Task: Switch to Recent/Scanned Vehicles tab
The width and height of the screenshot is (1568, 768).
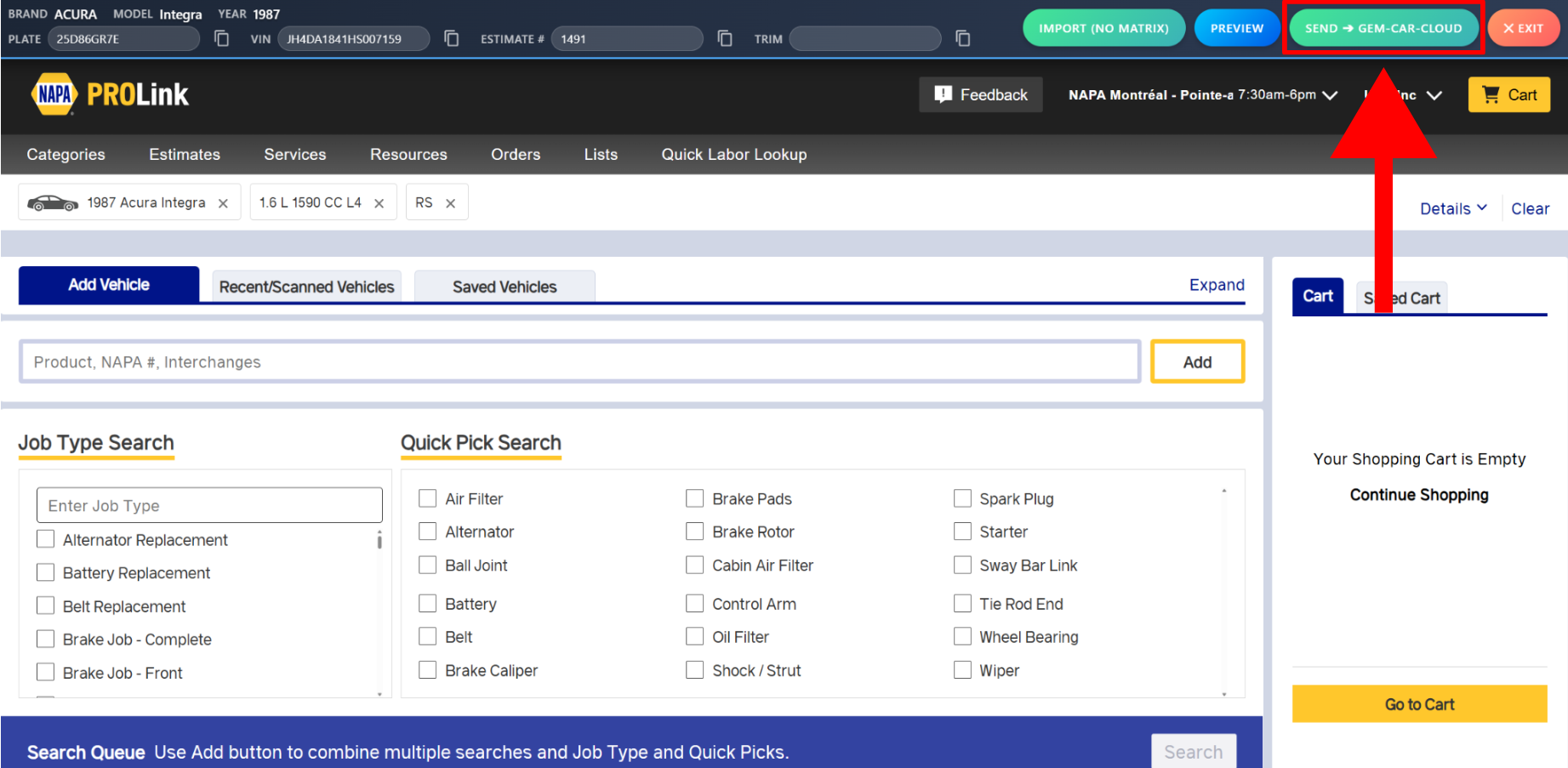Action: tap(307, 287)
